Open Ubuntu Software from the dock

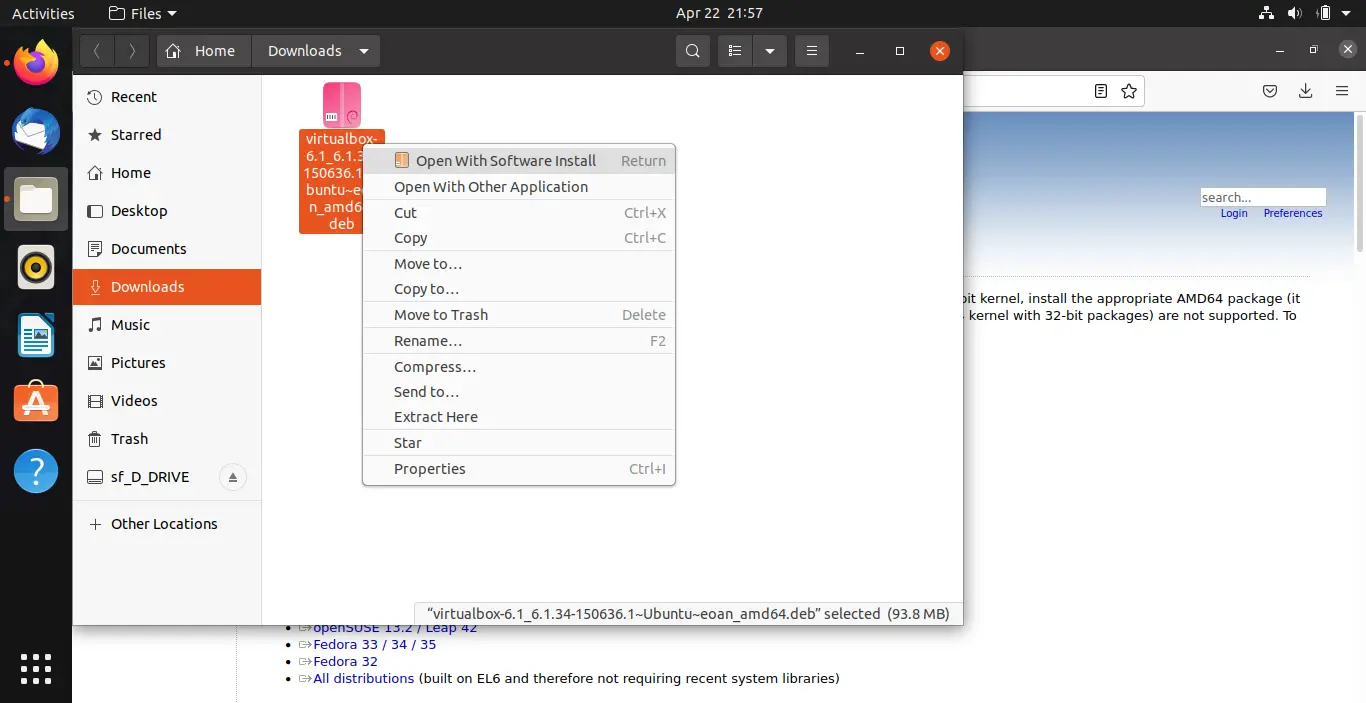coord(36,403)
